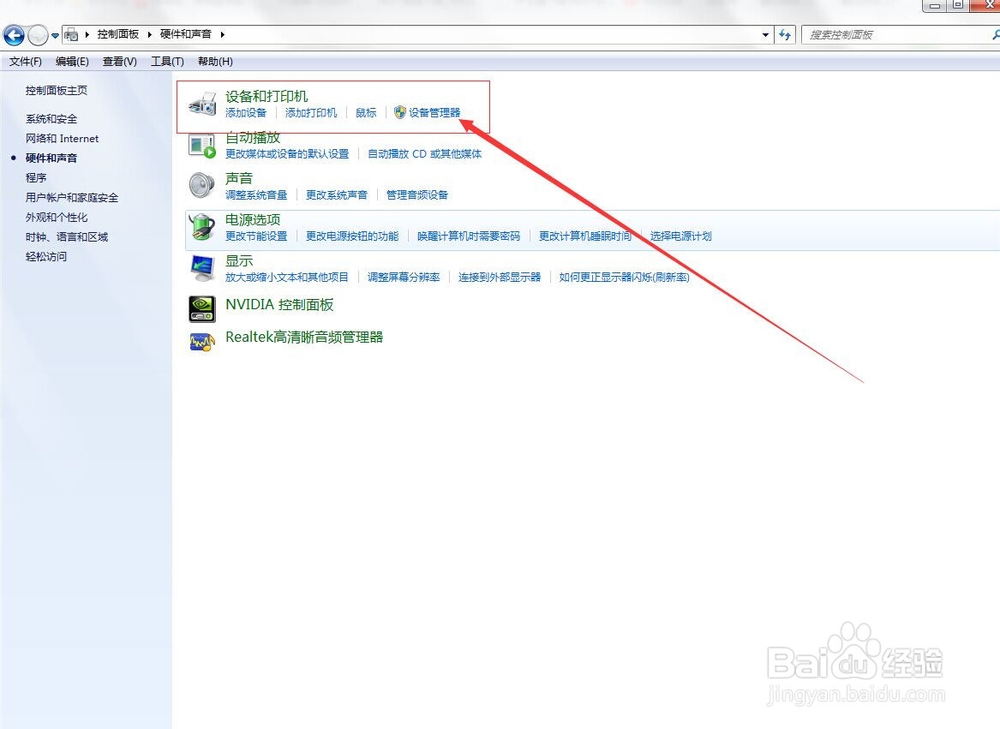Open the address bar history dropdown arrow
The width and height of the screenshot is (1000, 729).
[766, 35]
